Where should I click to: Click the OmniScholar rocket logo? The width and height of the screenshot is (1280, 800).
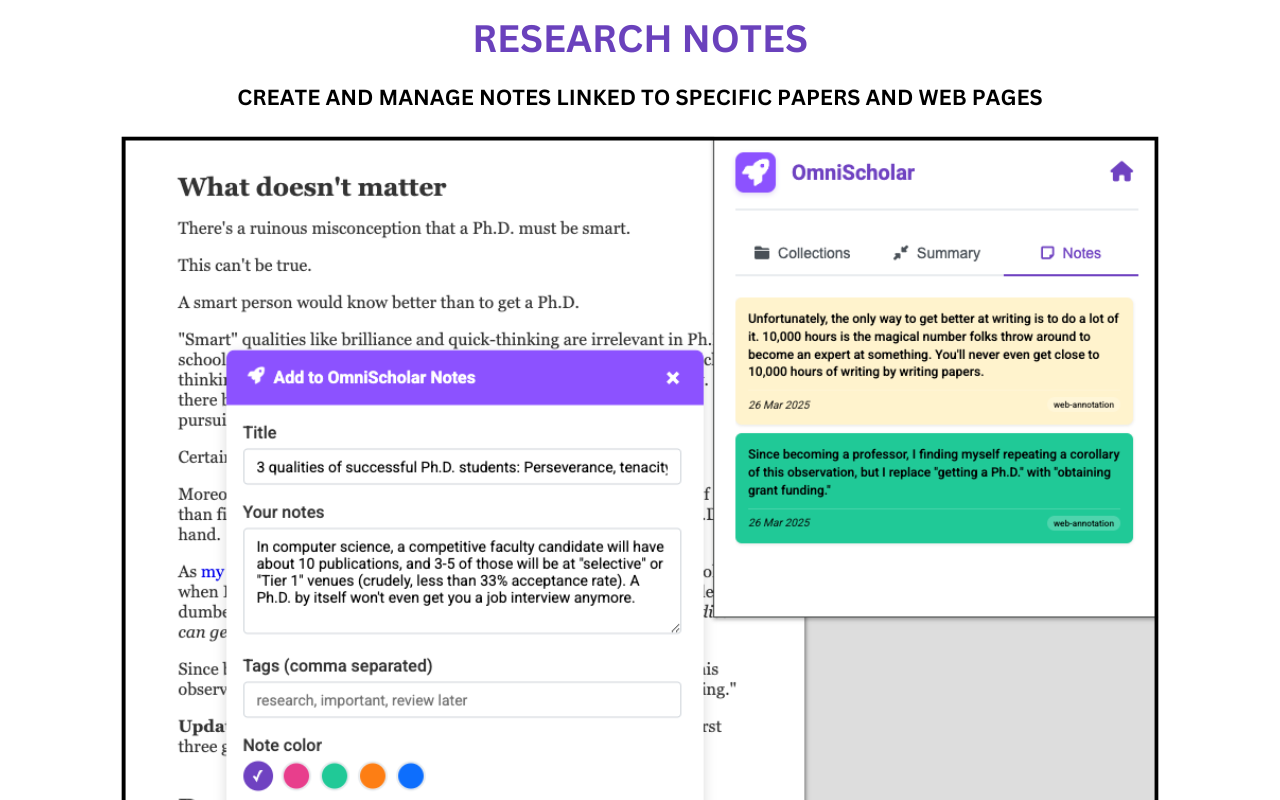pos(755,172)
